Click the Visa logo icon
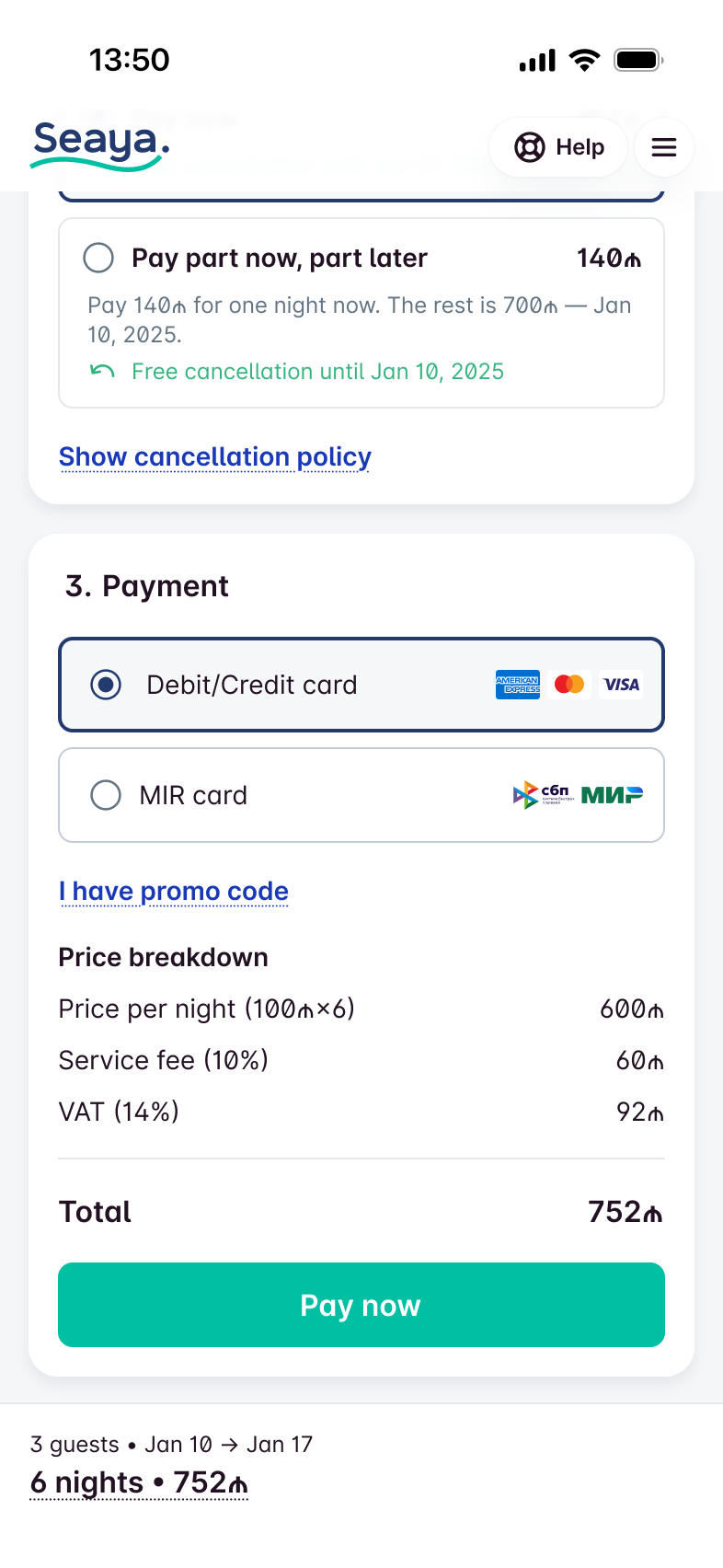 pyautogui.click(x=621, y=685)
